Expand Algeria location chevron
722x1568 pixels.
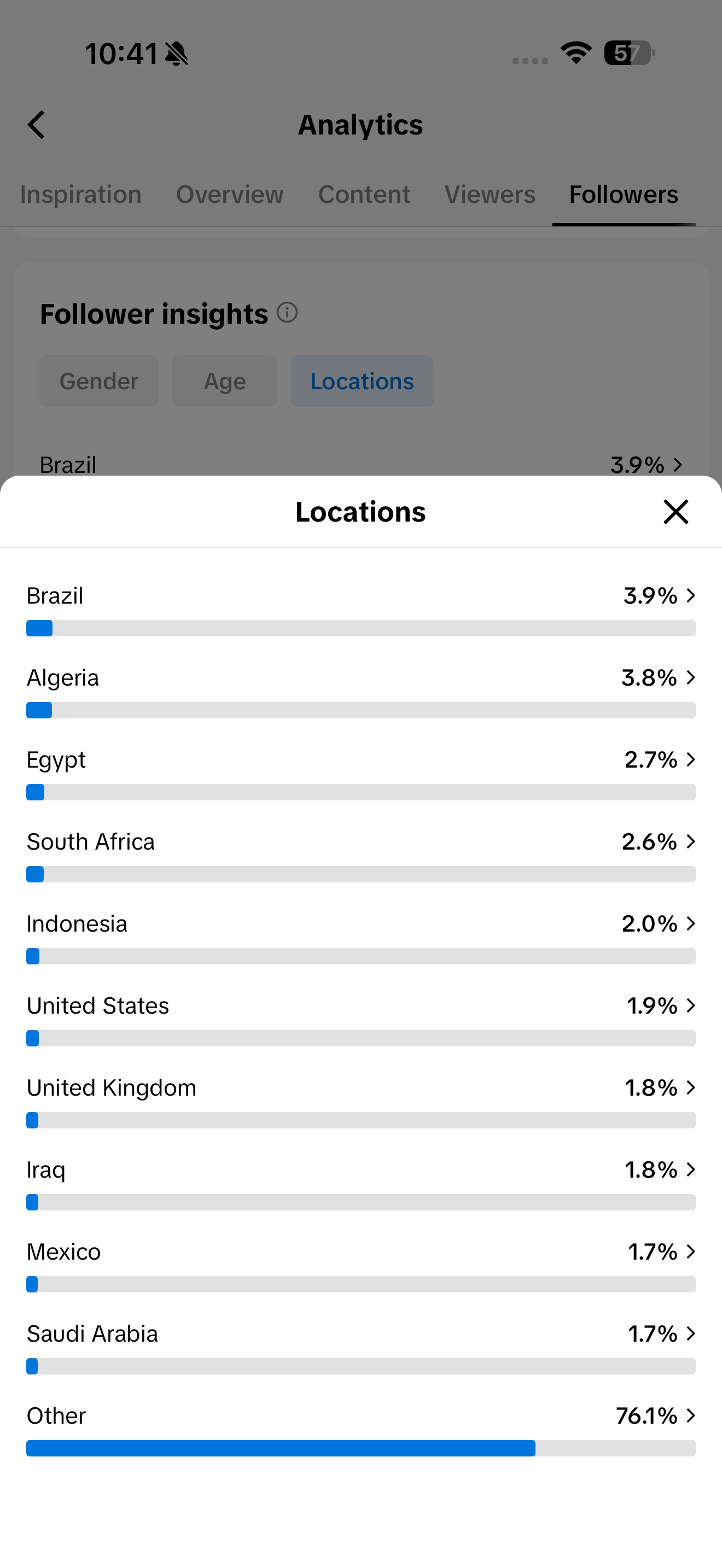[x=690, y=677]
